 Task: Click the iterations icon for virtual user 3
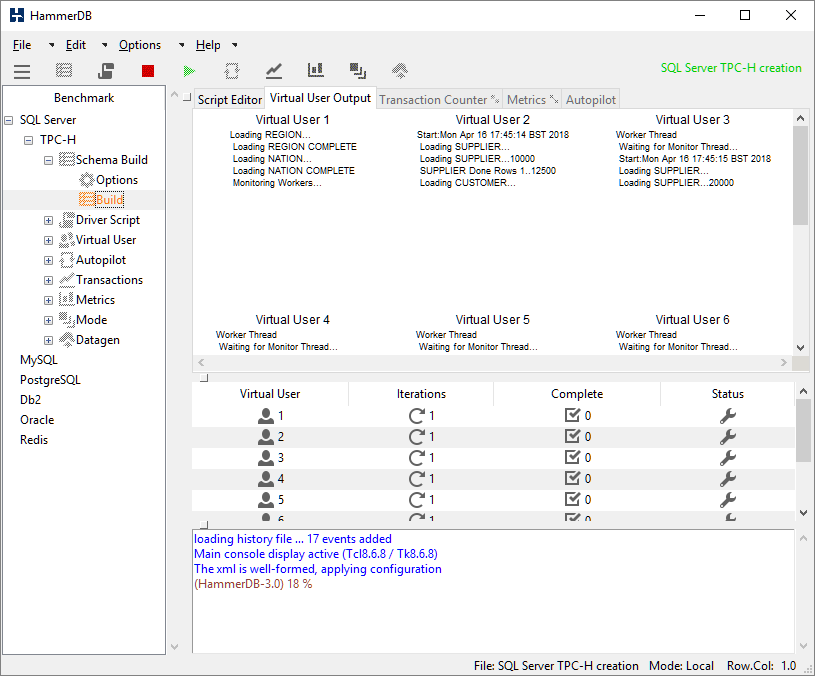(416, 458)
